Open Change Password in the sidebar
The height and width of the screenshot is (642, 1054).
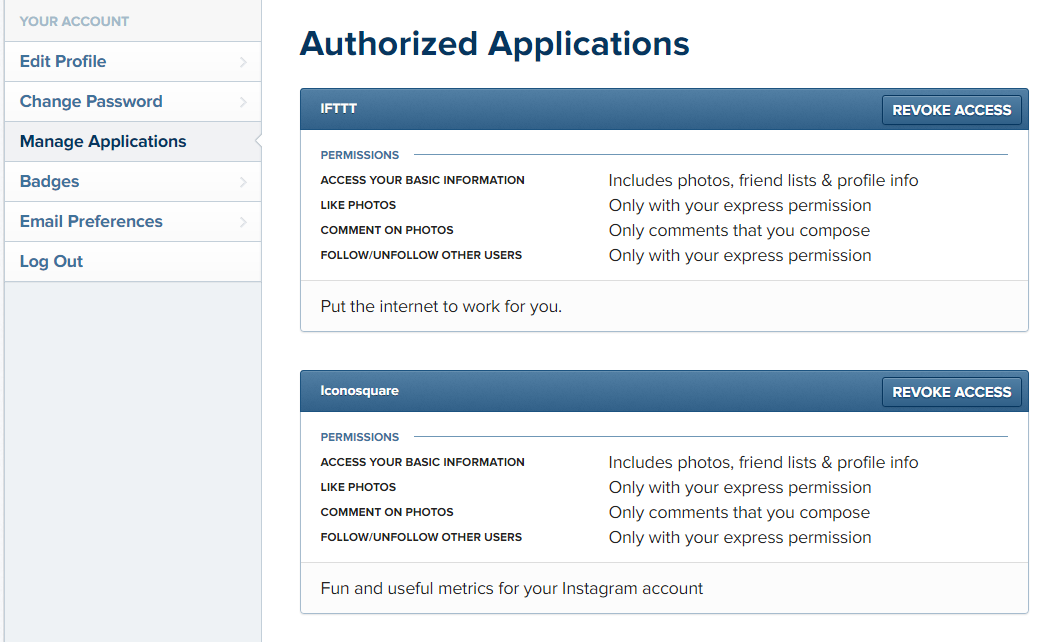132,102
